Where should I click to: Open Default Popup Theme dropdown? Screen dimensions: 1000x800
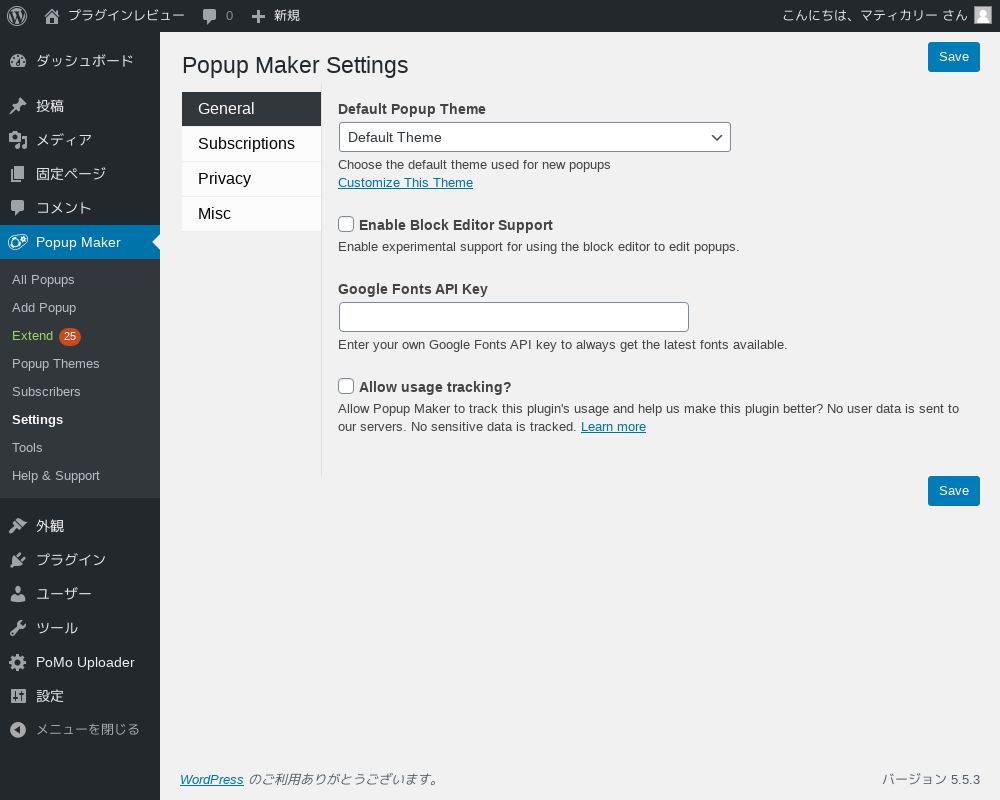coord(534,137)
